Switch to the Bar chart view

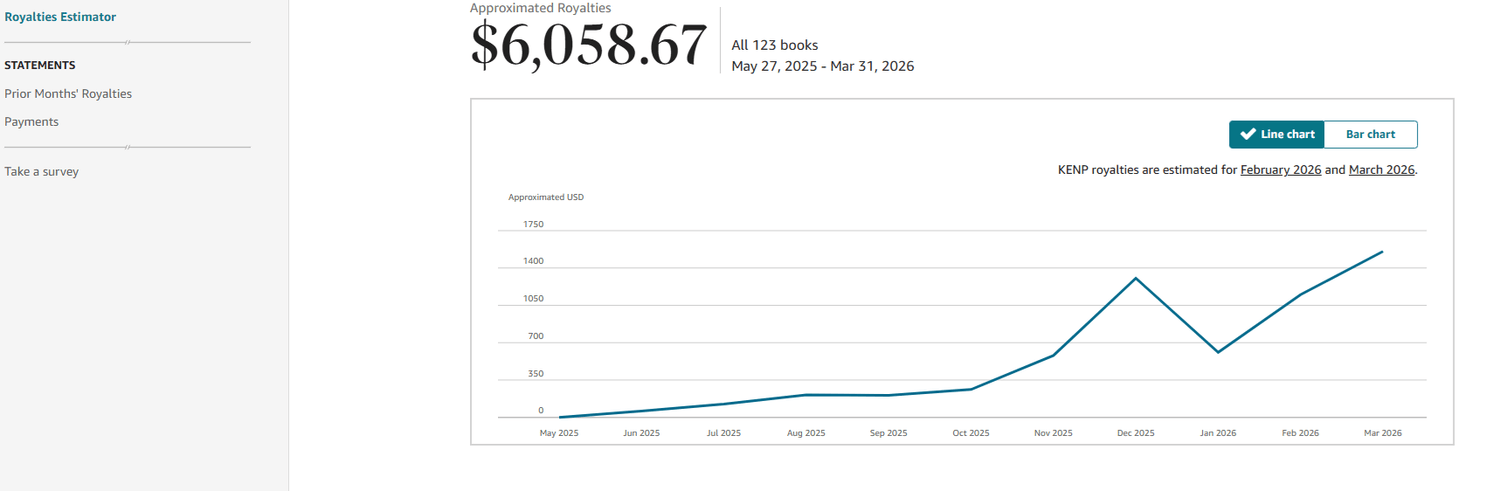coord(1370,134)
